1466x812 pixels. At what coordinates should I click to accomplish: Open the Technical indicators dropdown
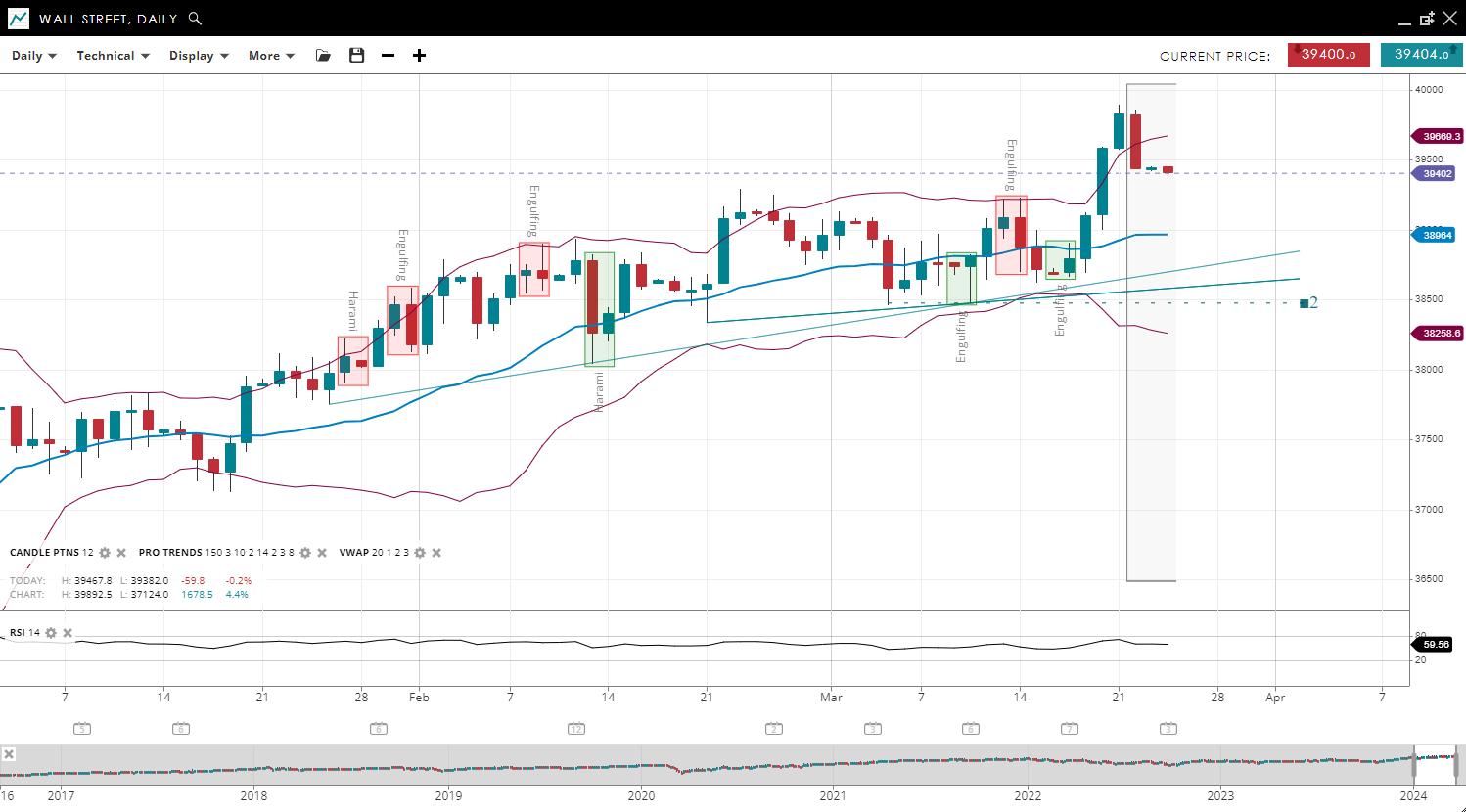[113, 56]
